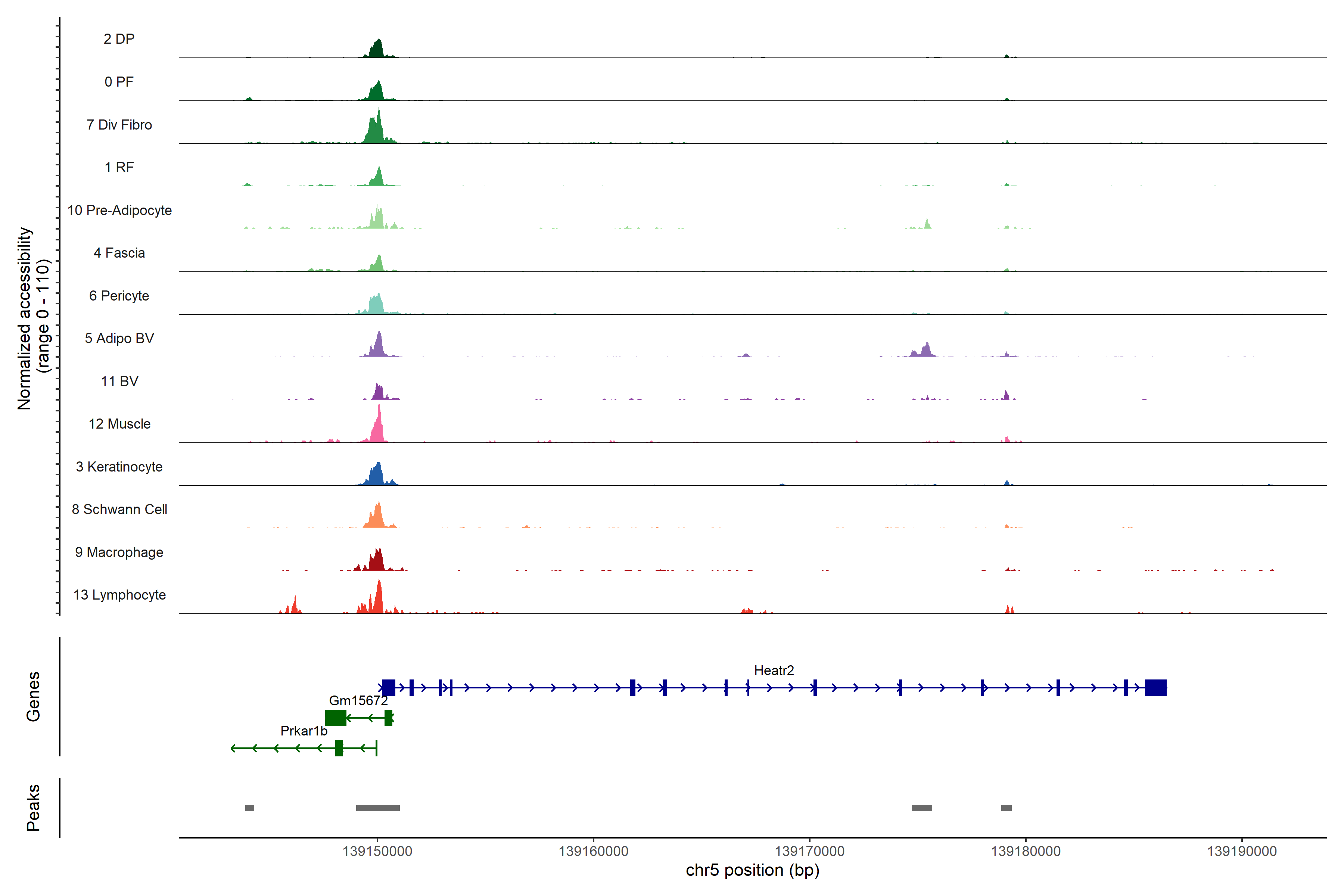This screenshot has width=1344, height=896.
Task: Click the chr5 position axis title
Action: click(x=752, y=870)
